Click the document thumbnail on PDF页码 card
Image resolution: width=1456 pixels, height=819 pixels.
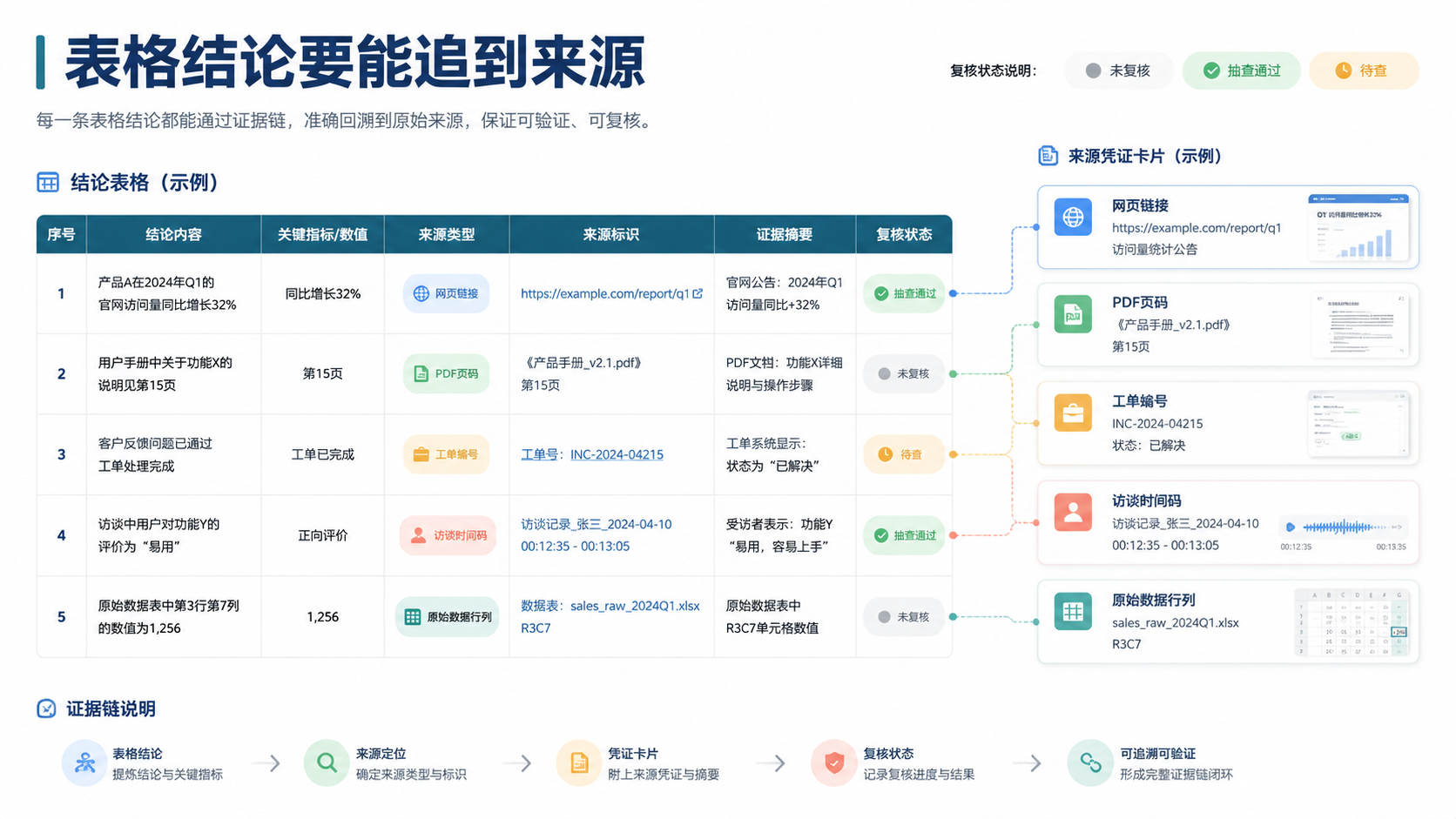[1360, 325]
